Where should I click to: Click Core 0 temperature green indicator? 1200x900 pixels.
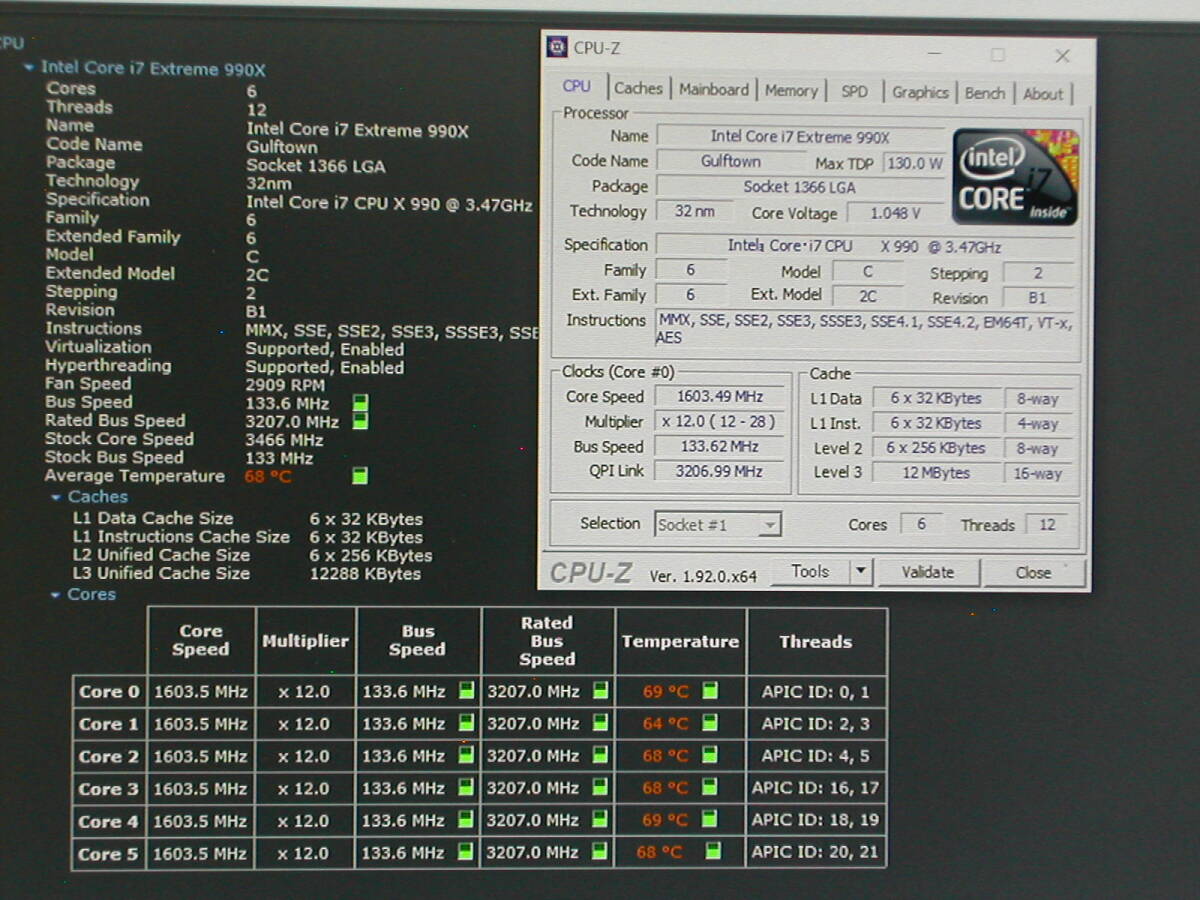tap(710, 691)
